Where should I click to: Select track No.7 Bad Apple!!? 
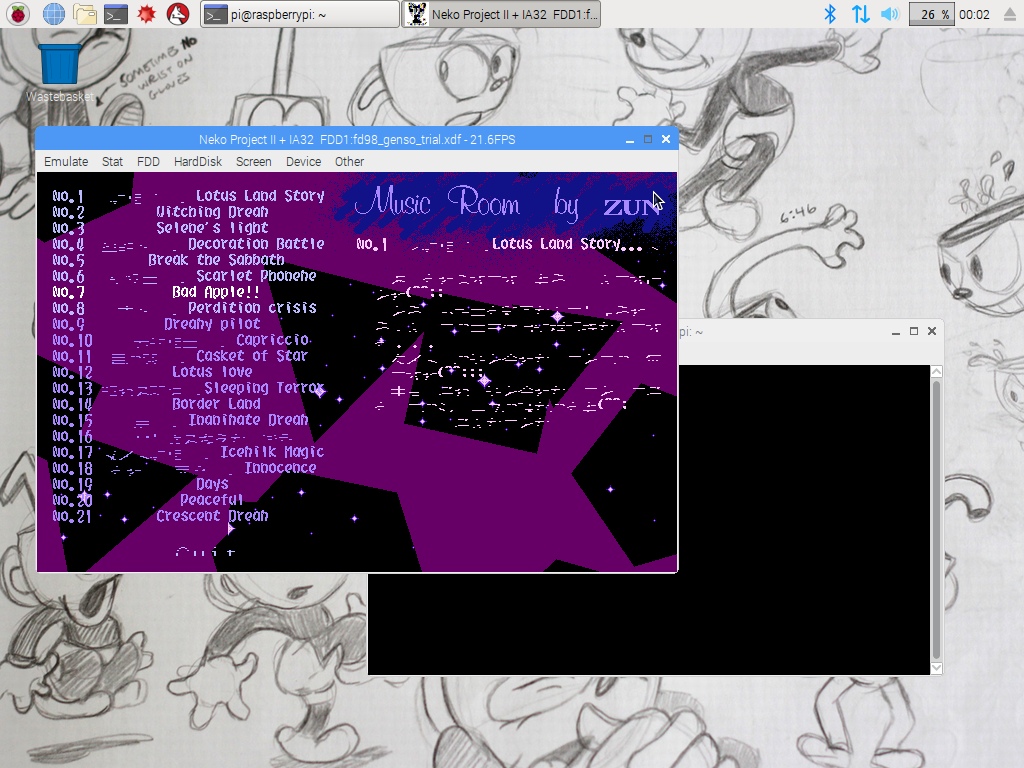(156, 292)
